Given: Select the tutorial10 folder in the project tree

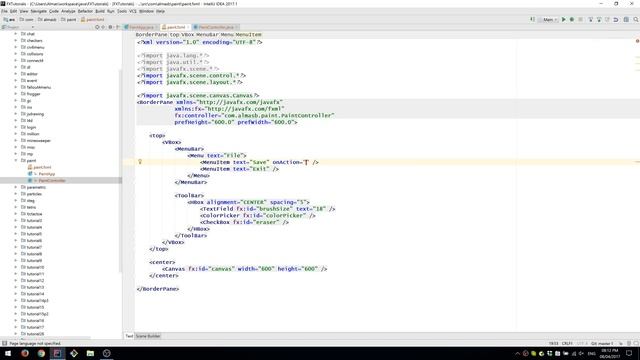Looking at the screenshot, I should (32, 267).
